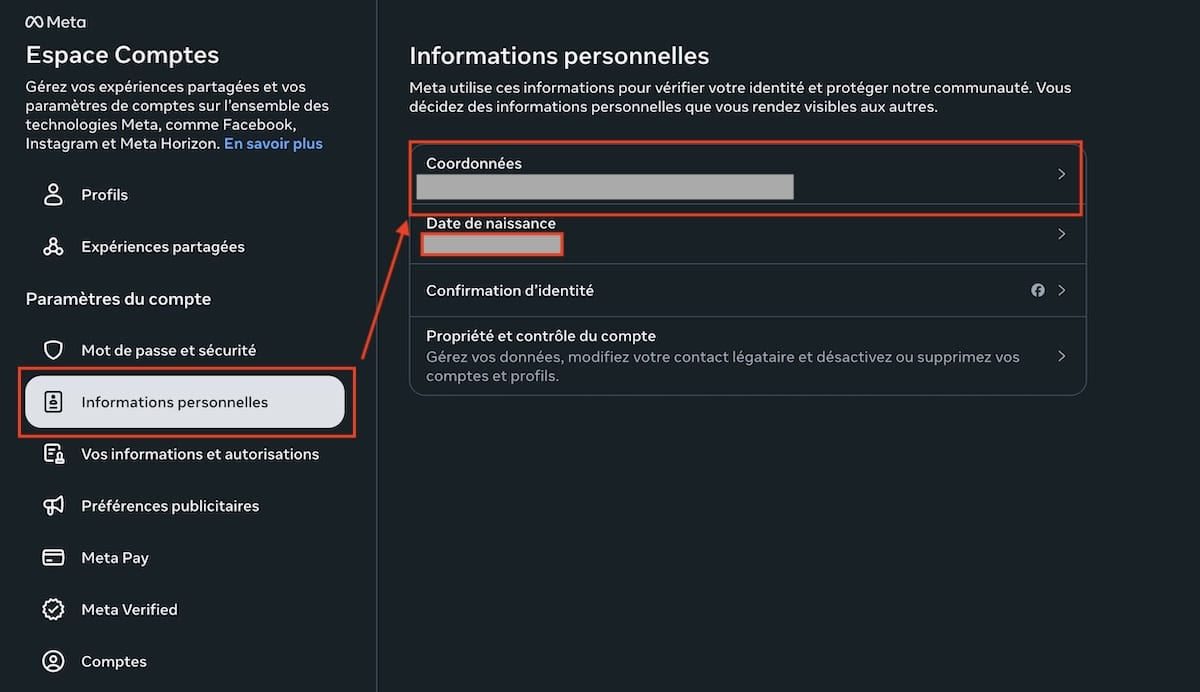Click the ID card icon for Informations personnelles
The height and width of the screenshot is (692, 1200).
[x=53, y=402]
